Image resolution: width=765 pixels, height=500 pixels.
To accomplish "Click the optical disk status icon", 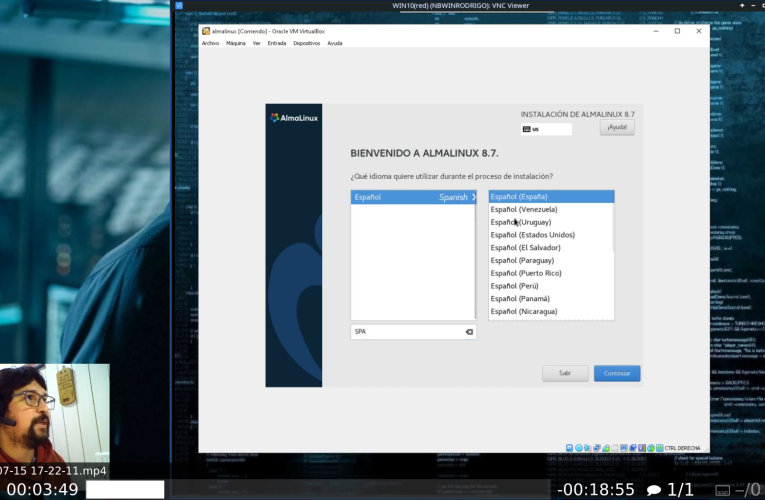I will pos(579,448).
